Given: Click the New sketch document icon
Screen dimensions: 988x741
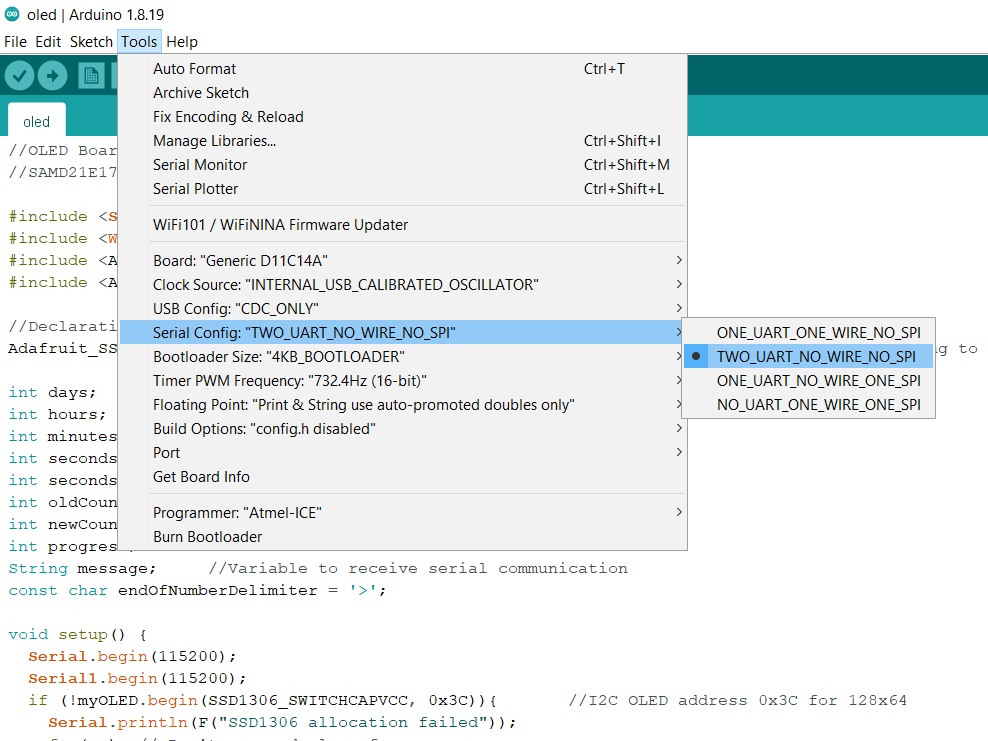Looking at the screenshot, I should (91, 75).
